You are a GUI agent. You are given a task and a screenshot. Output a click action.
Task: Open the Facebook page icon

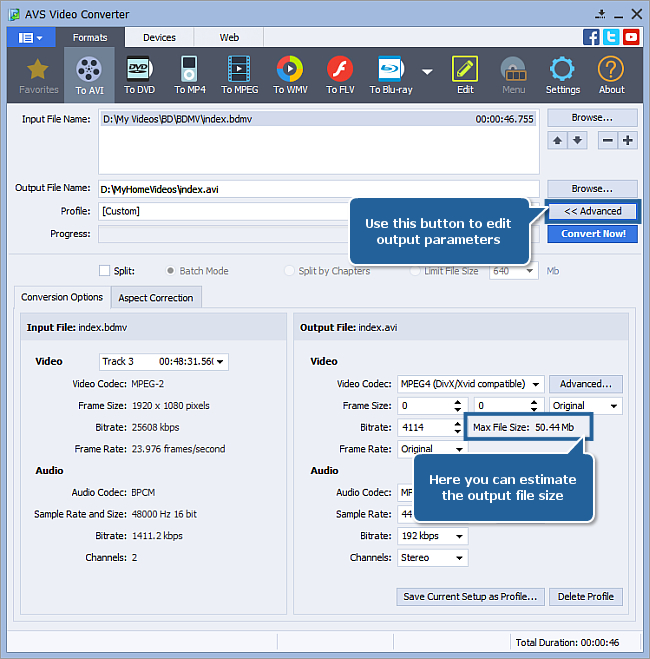(591, 37)
